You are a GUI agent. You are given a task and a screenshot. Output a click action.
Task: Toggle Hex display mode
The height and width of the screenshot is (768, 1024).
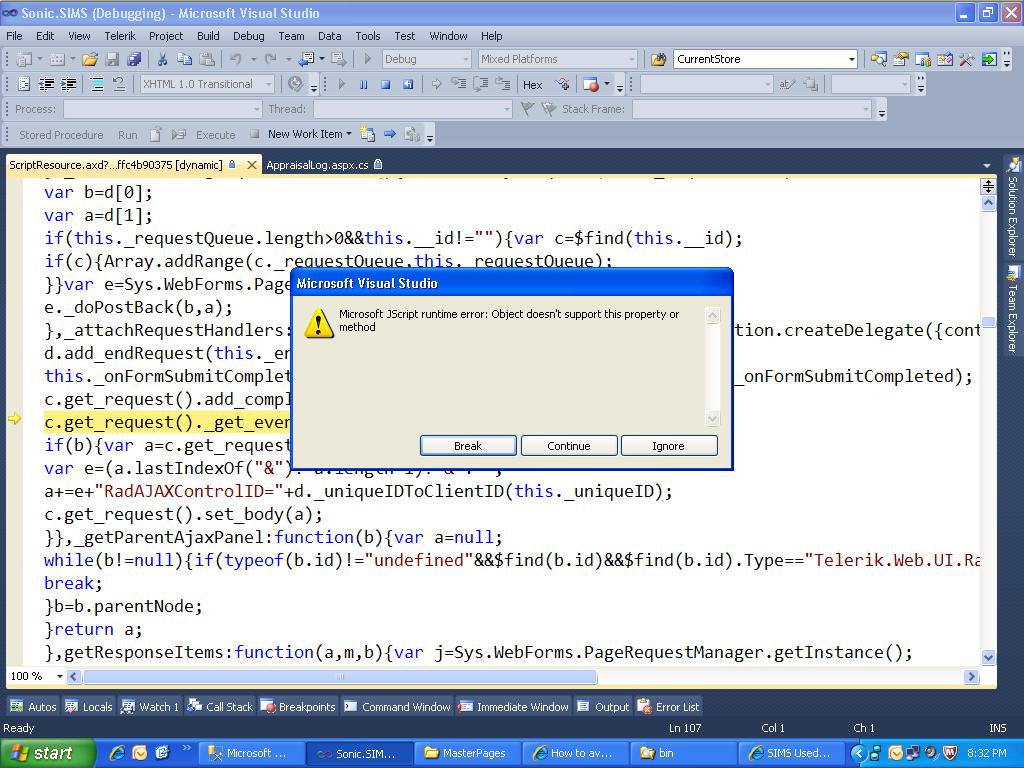(x=532, y=85)
